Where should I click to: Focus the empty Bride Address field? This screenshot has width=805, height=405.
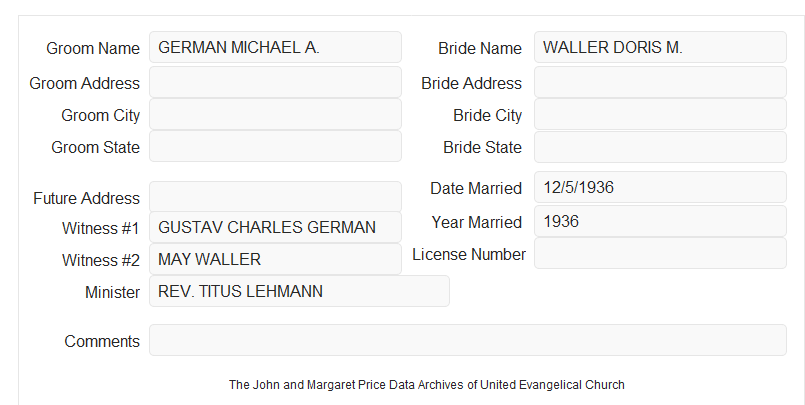660,82
